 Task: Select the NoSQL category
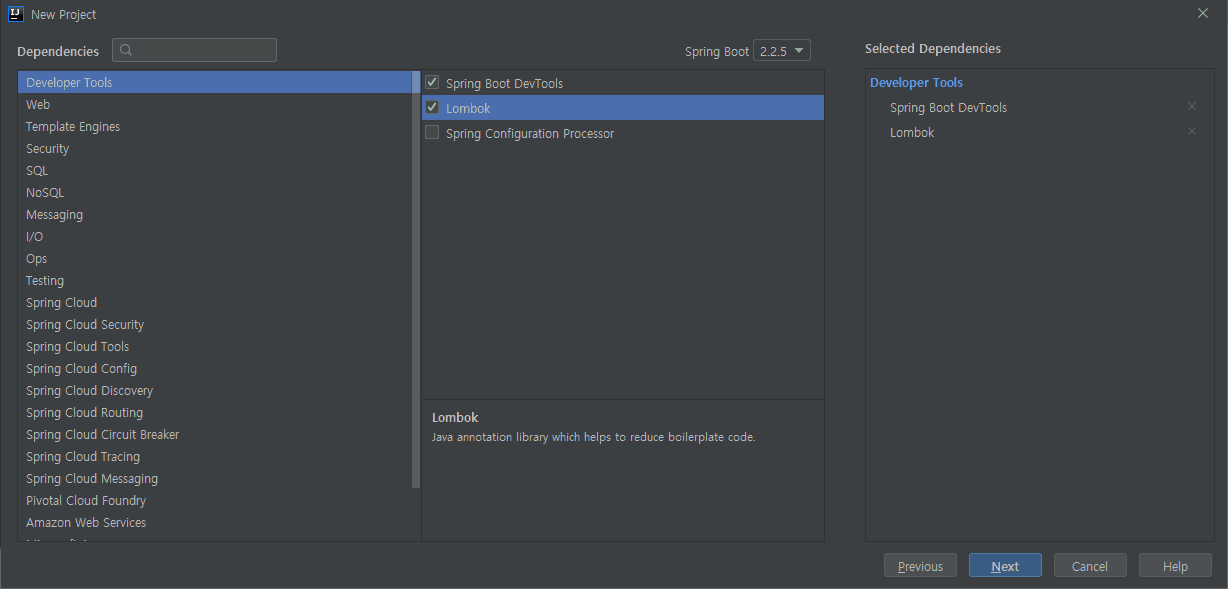click(x=215, y=192)
